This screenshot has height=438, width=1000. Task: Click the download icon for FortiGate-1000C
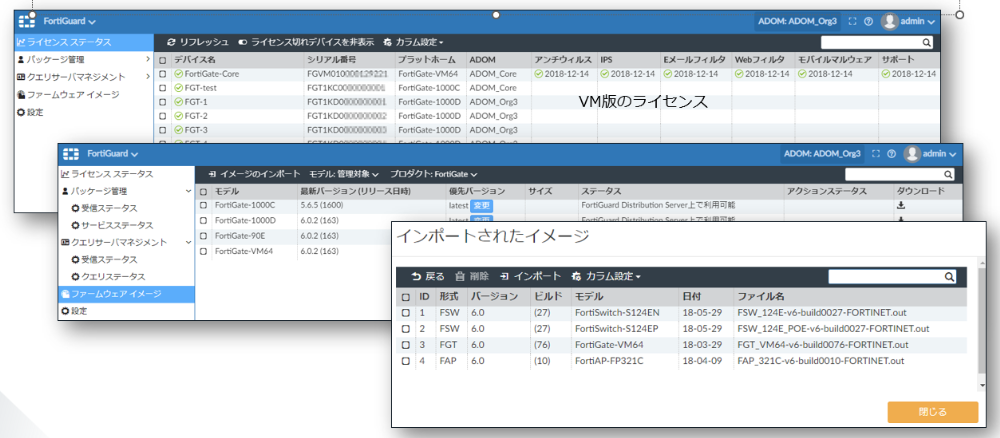point(901,205)
